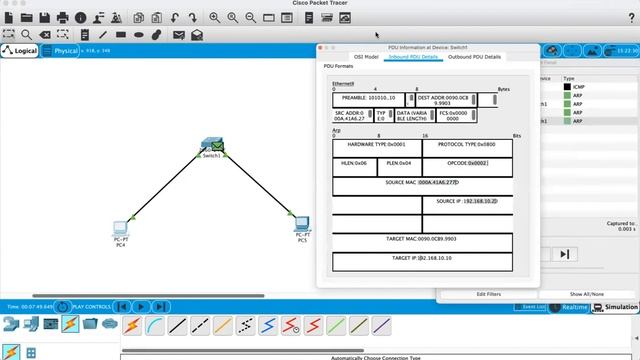Click the workspace horizontal scrollbar
Image resolution: width=640 pixels, height=360 pixels.
(148, 296)
